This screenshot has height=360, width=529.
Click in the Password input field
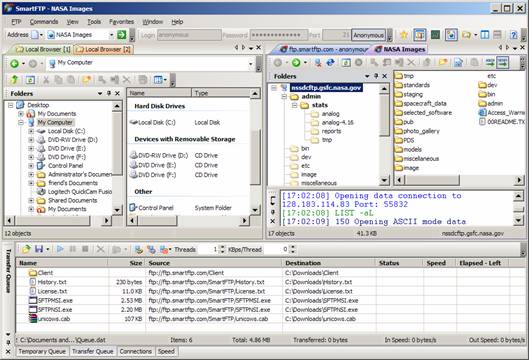(x=279, y=35)
